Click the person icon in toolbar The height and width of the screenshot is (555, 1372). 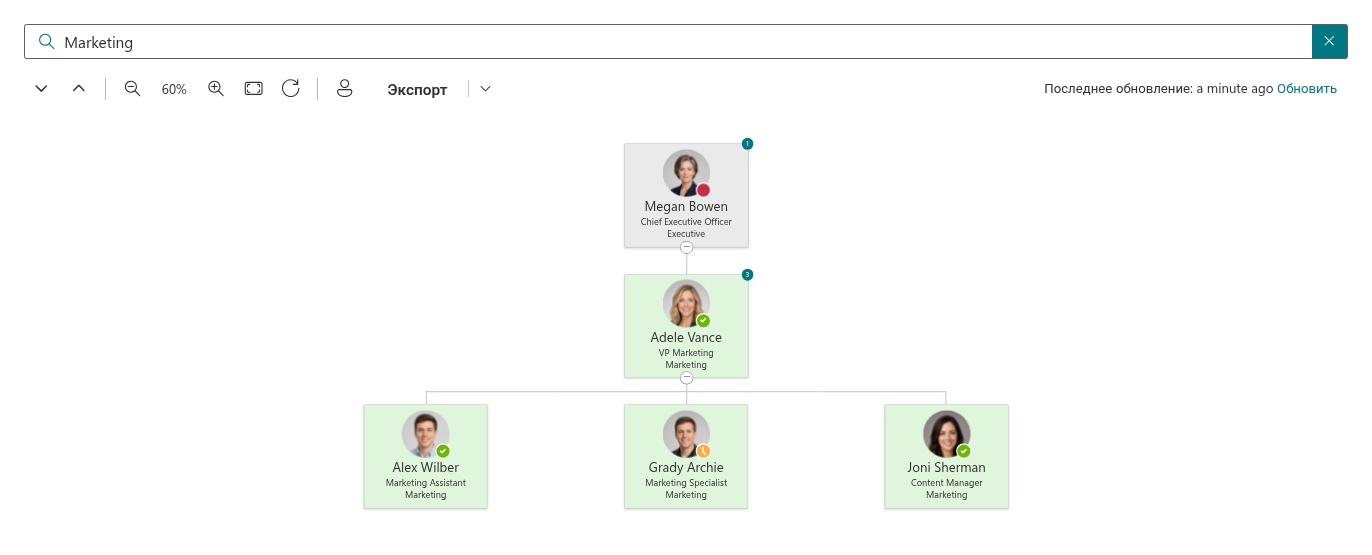pyautogui.click(x=345, y=89)
